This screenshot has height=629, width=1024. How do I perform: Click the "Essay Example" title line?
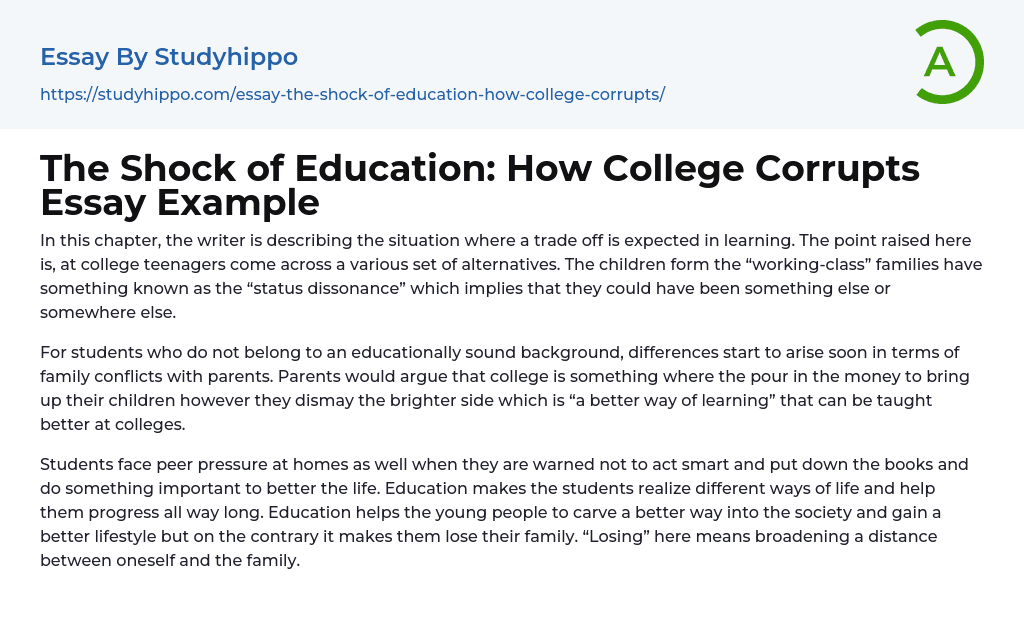pyautogui.click(x=180, y=203)
